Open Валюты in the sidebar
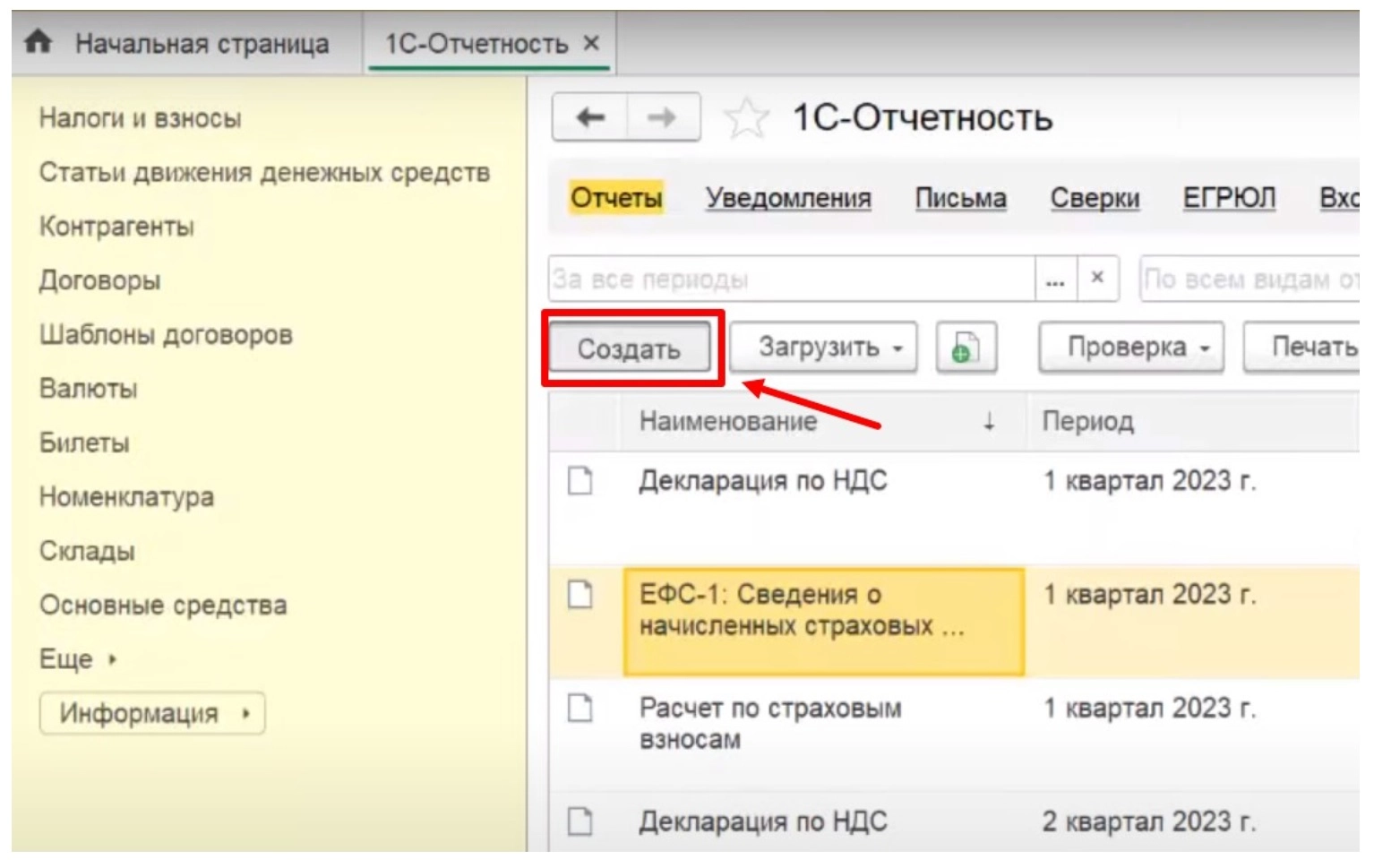This screenshot has width=1374, height=868. (x=88, y=389)
